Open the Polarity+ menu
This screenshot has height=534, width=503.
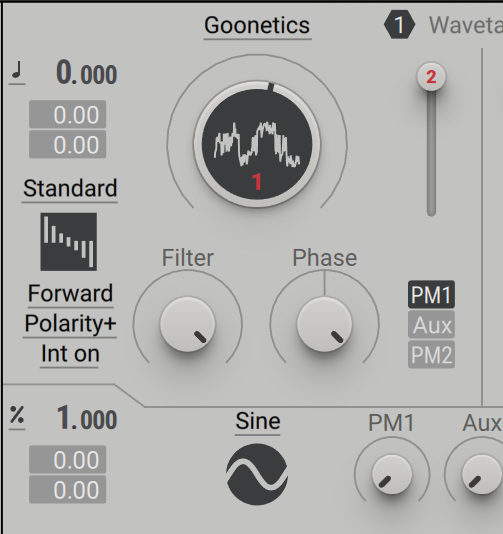70,324
